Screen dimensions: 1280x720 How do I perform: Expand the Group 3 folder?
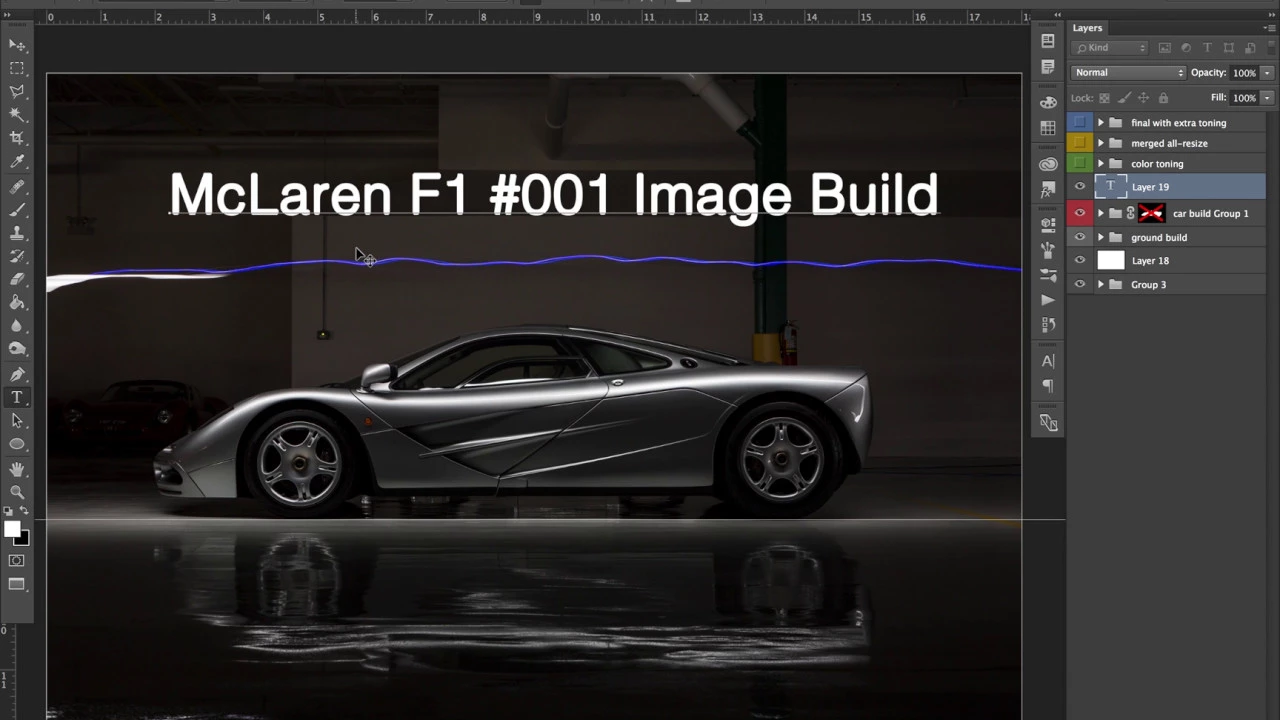pos(1101,285)
